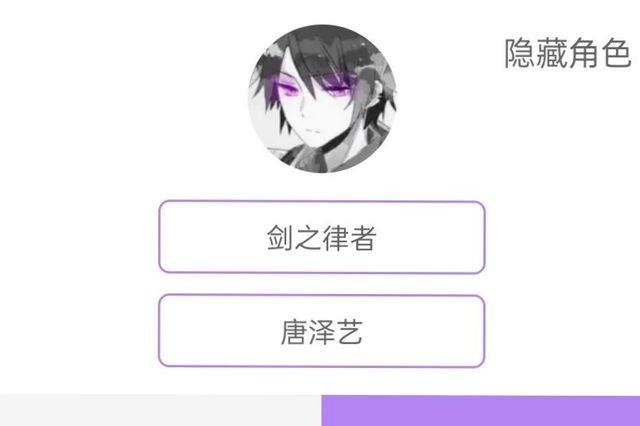Click the 唐 character in the second option
The height and width of the screenshot is (426, 640).
coord(294,332)
